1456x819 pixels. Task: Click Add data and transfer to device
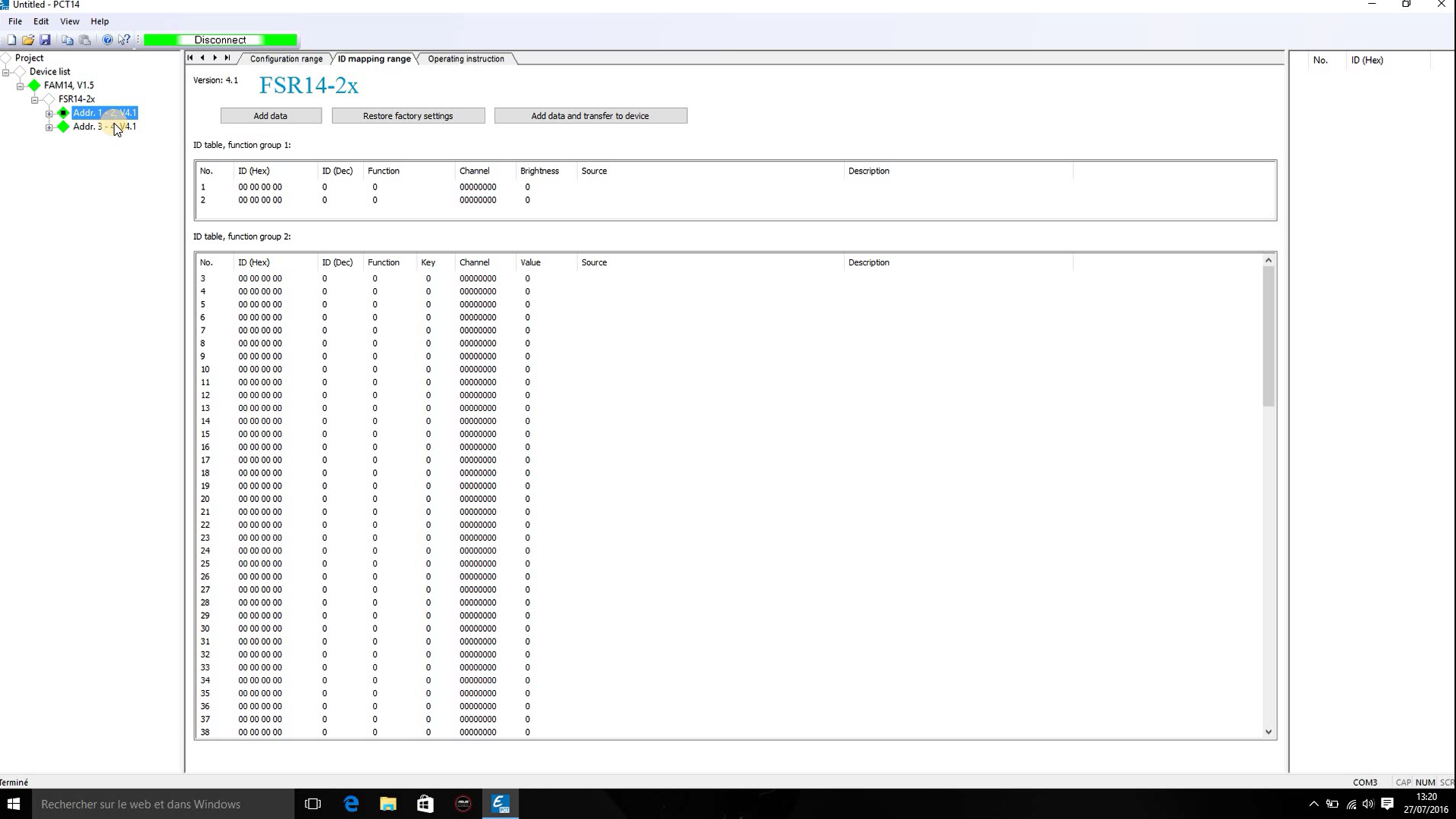tap(590, 116)
